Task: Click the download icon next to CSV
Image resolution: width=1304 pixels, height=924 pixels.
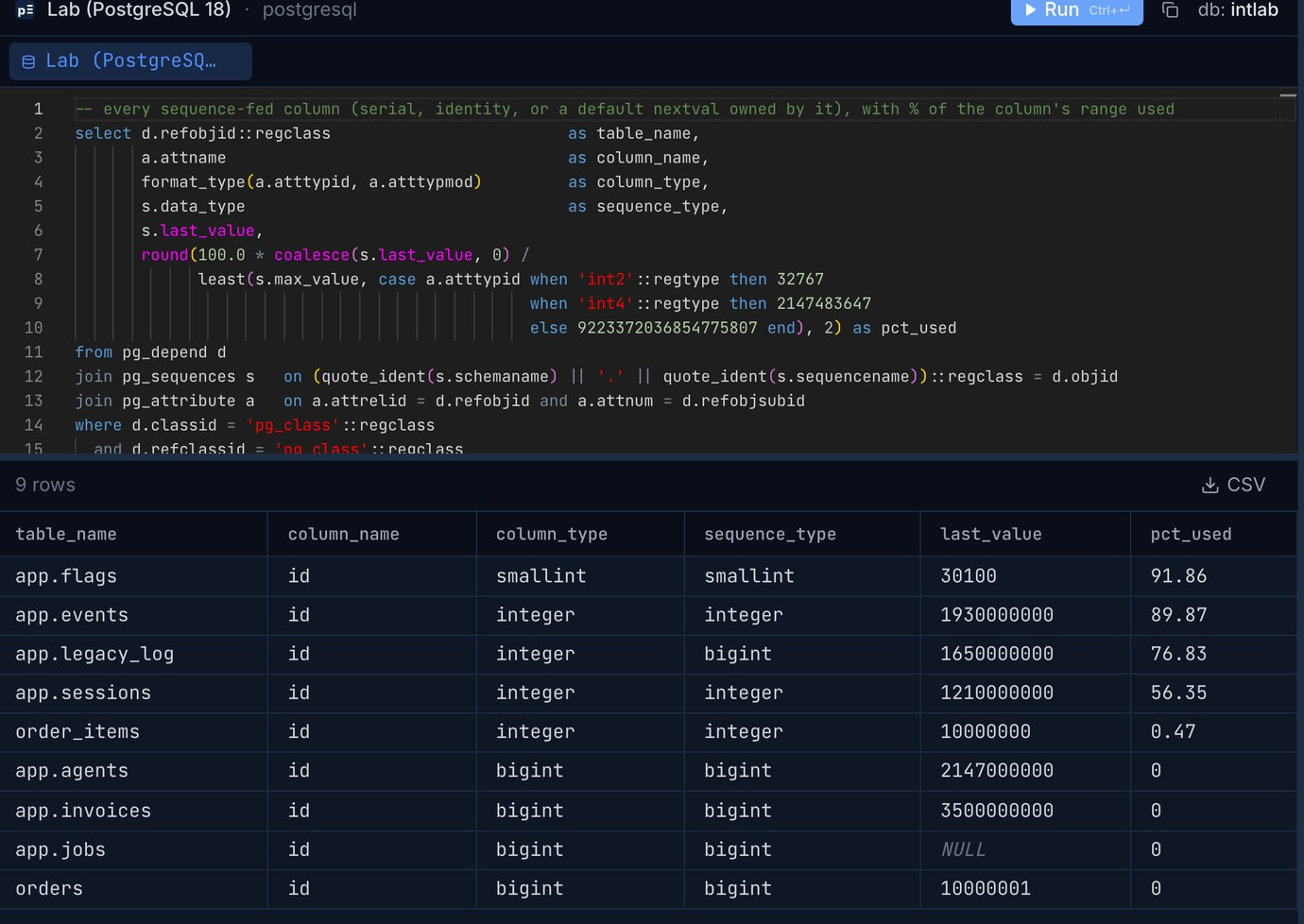Action: coord(1210,485)
